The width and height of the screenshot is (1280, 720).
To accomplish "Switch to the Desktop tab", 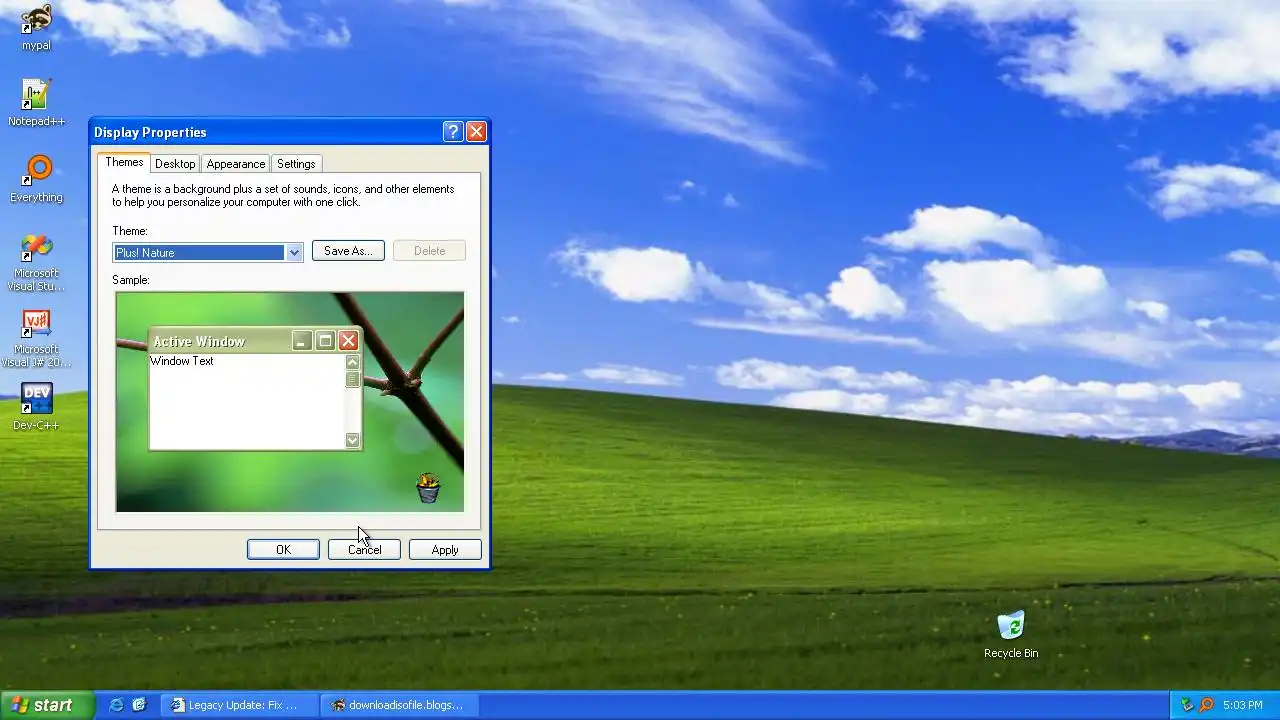I will point(175,164).
